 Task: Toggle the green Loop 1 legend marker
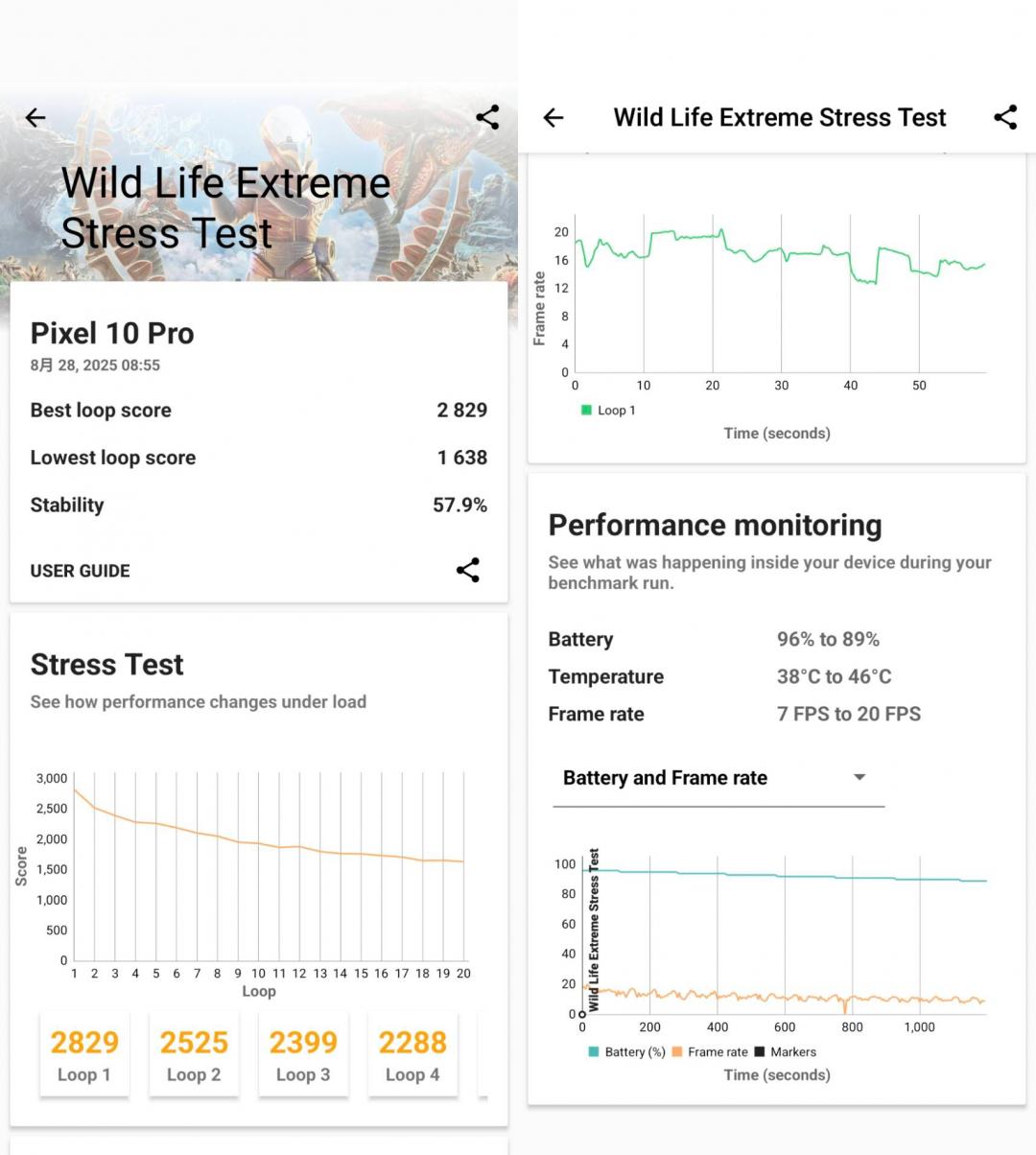(586, 411)
